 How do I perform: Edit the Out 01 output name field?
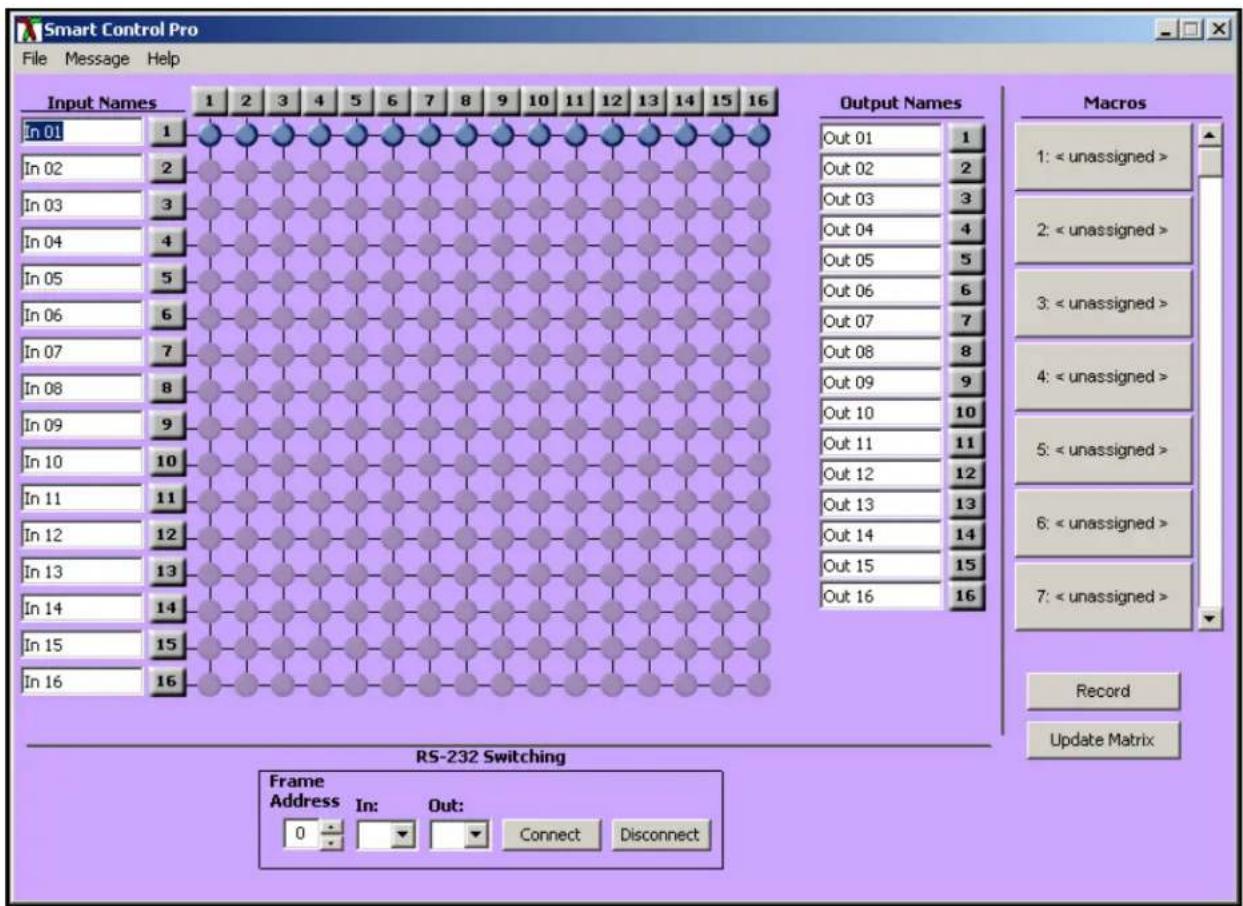(881, 138)
